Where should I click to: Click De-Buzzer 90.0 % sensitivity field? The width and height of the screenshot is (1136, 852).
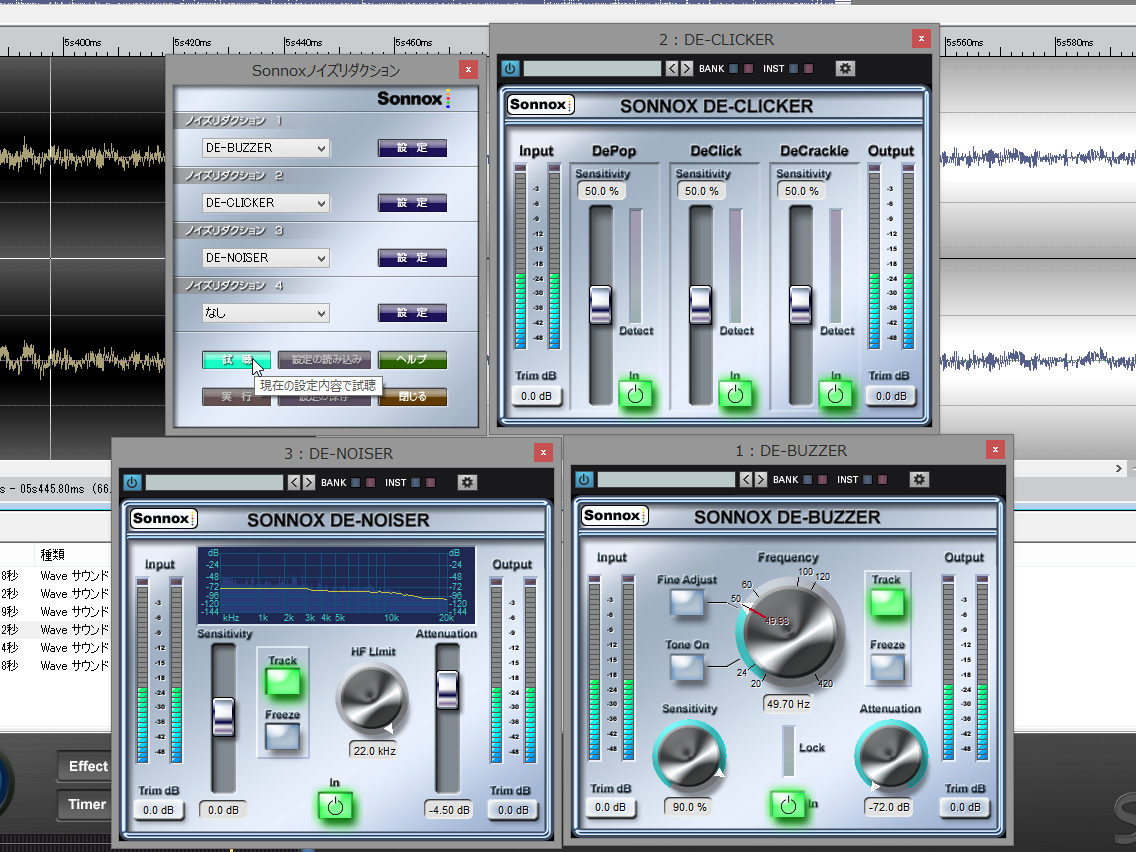[690, 807]
